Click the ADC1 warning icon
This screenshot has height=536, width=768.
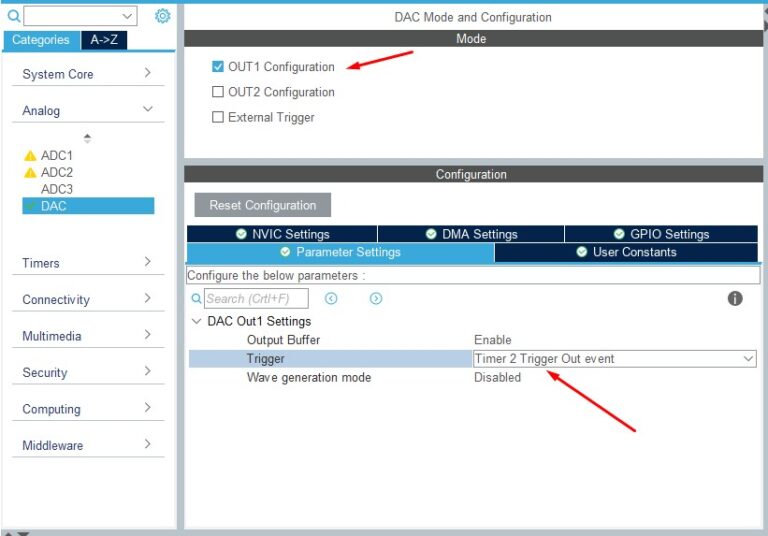point(30,156)
